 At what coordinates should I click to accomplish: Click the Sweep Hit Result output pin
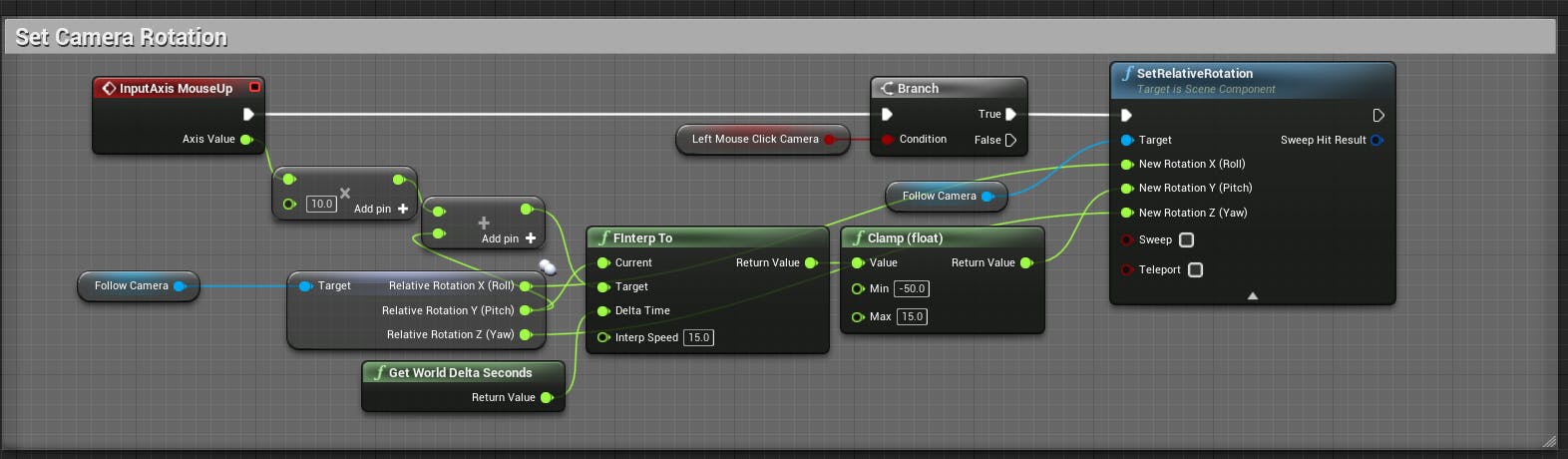click(1376, 140)
